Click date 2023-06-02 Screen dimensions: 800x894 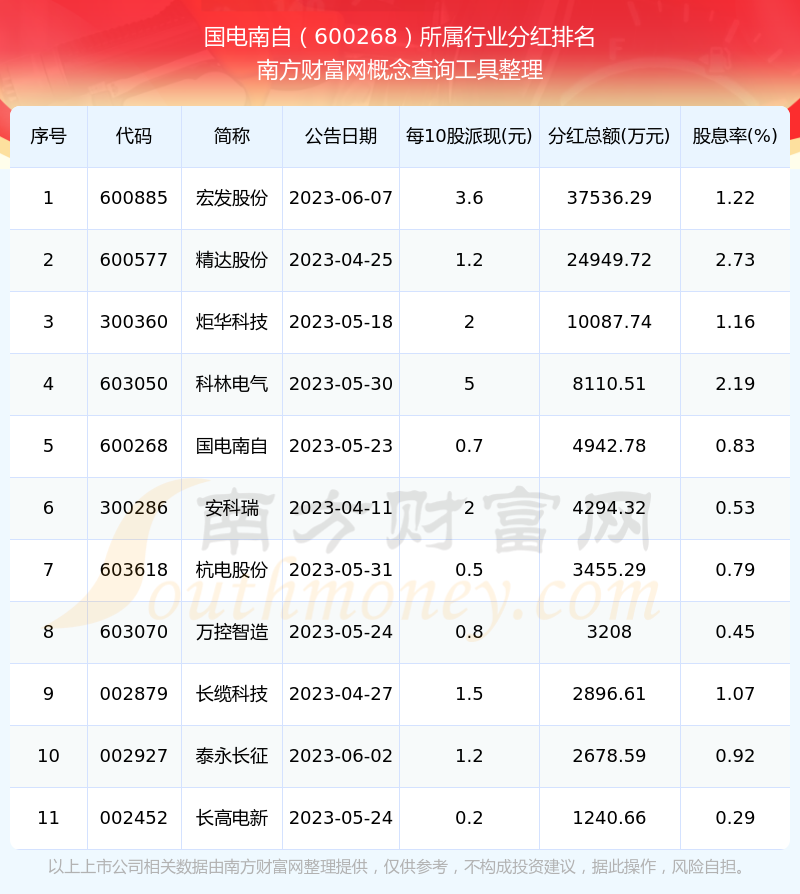(341, 756)
